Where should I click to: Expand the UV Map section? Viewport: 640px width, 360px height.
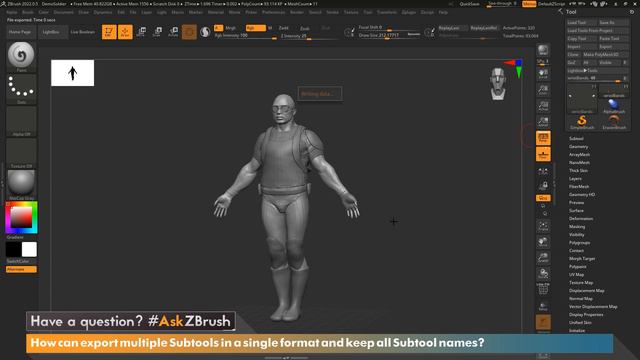click(x=576, y=275)
